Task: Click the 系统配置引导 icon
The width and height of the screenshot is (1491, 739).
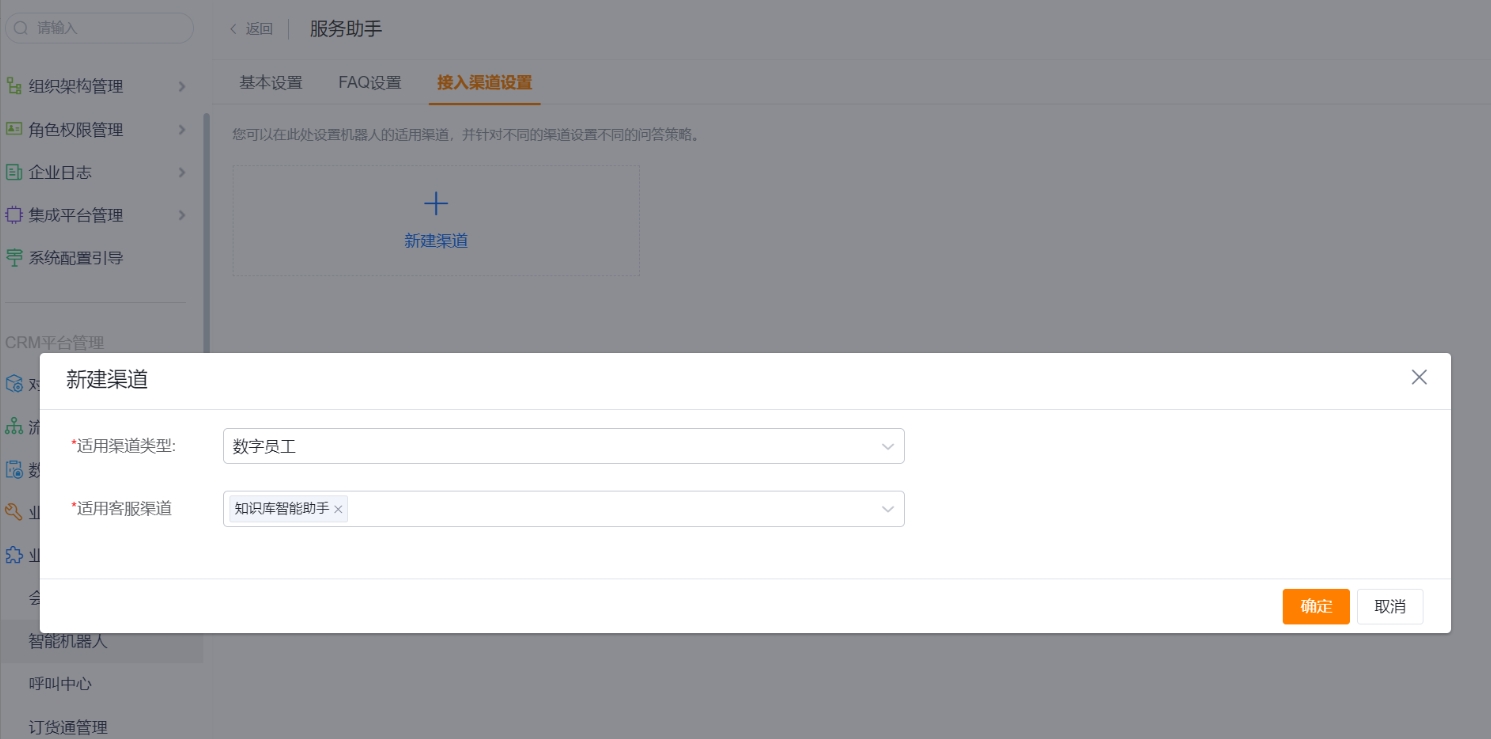Action: tap(14, 258)
